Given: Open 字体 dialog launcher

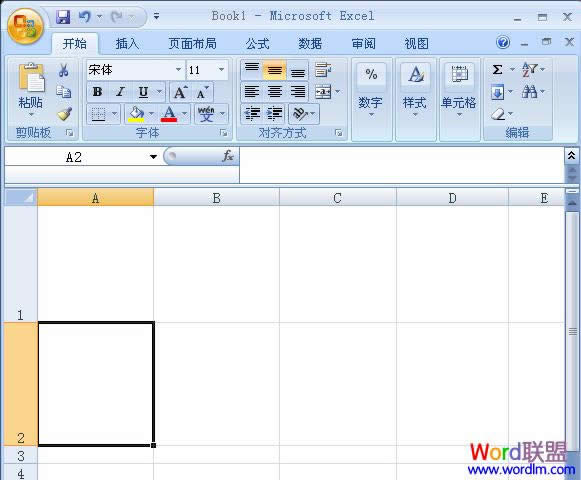Looking at the screenshot, I should pyautogui.click(x=223, y=133).
